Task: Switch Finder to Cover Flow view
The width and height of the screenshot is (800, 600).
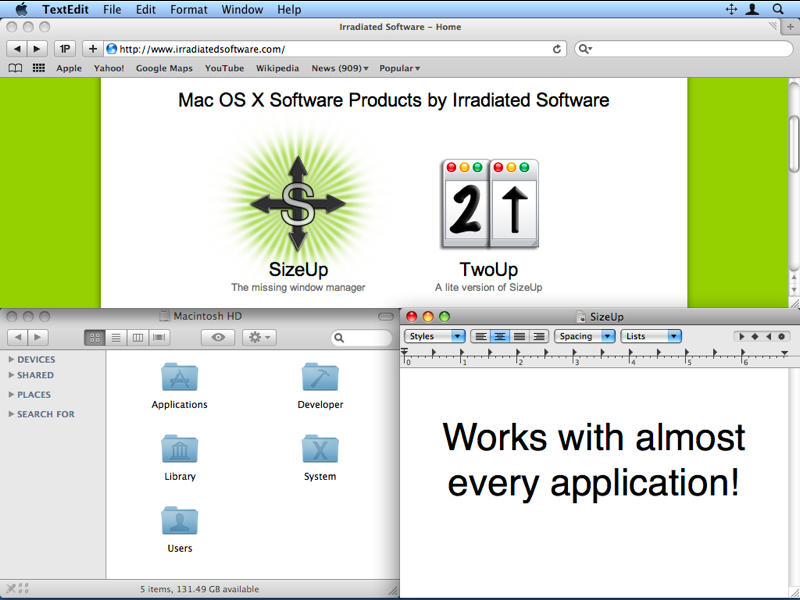Action: [x=159, y=337]
